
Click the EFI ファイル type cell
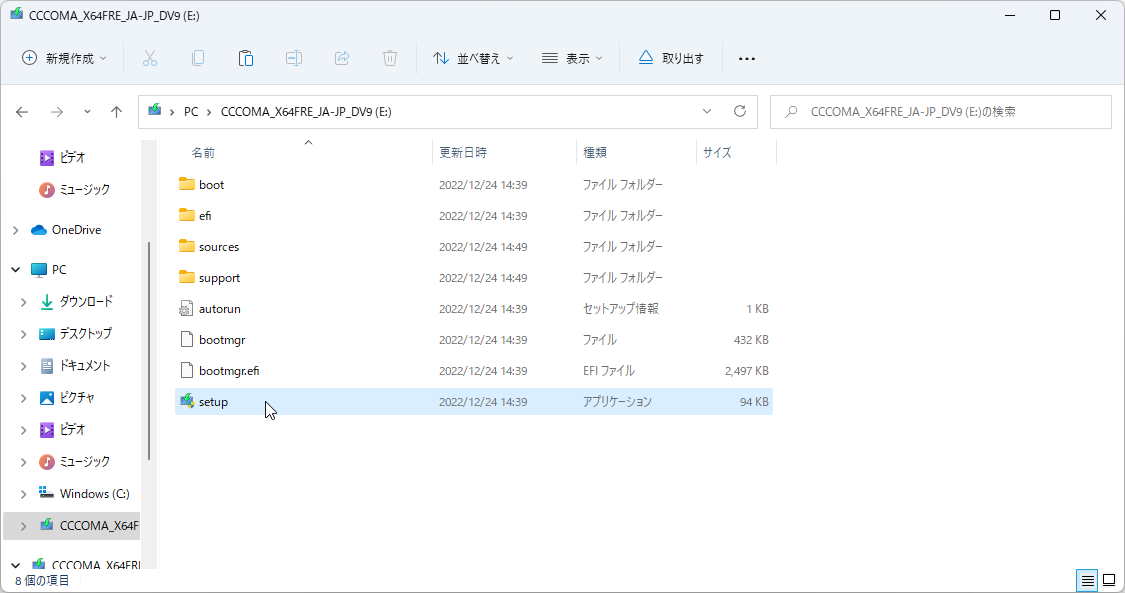click(608, 371)
